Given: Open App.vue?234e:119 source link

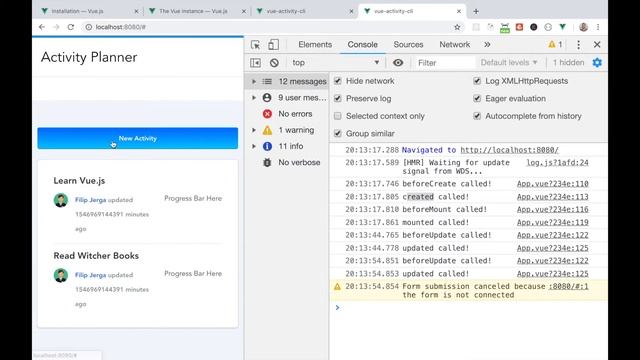Looking at the screenshot, I should [553, 222].
